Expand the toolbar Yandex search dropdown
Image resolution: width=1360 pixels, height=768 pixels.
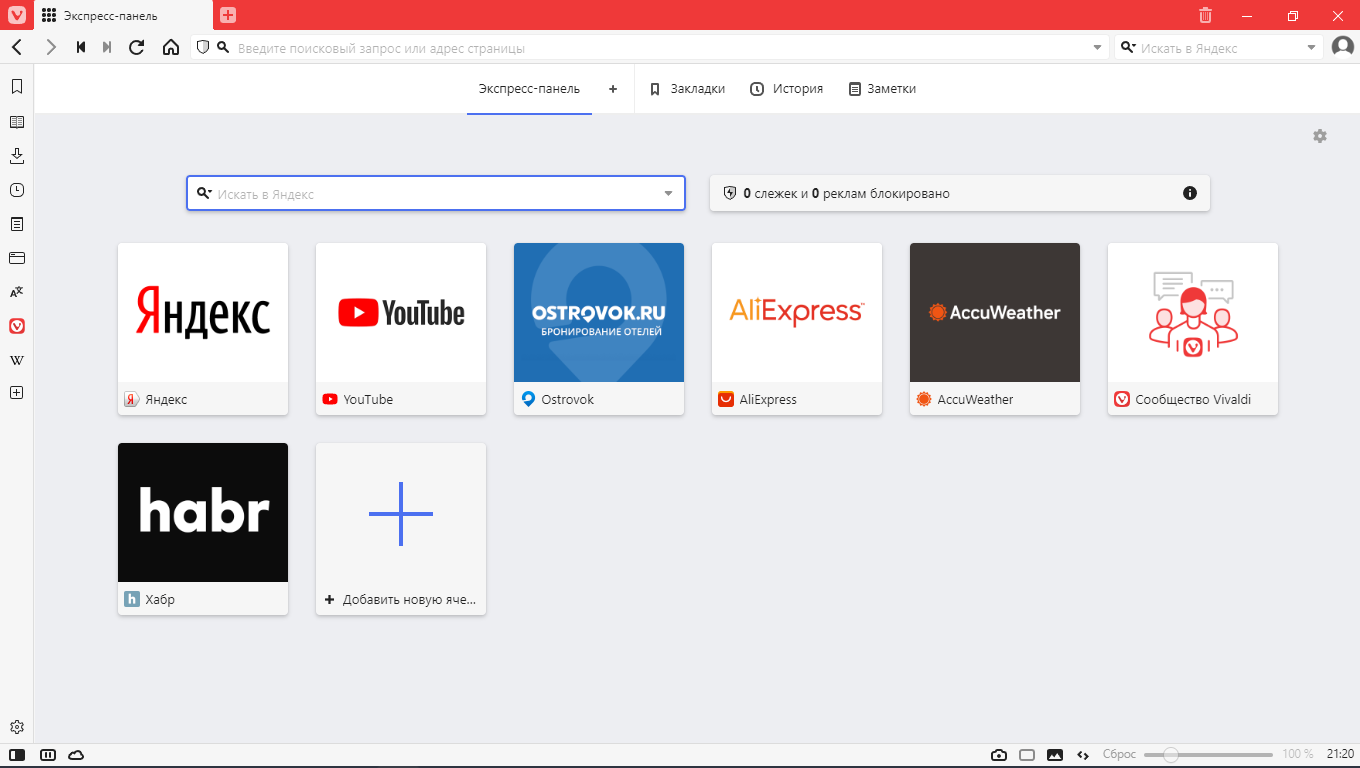tap(1312, 48)
